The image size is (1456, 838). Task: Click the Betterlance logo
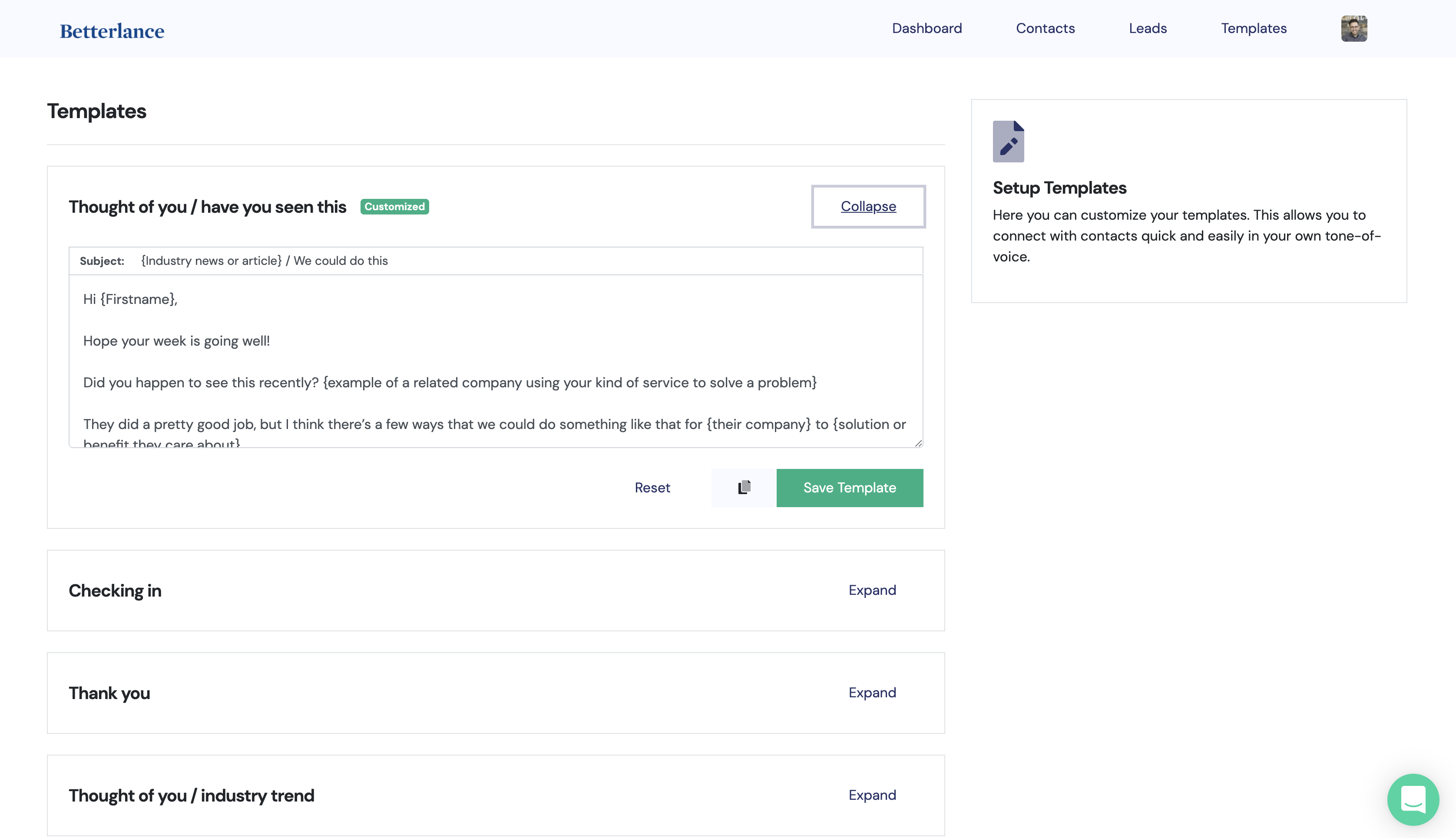coord(112,31)
